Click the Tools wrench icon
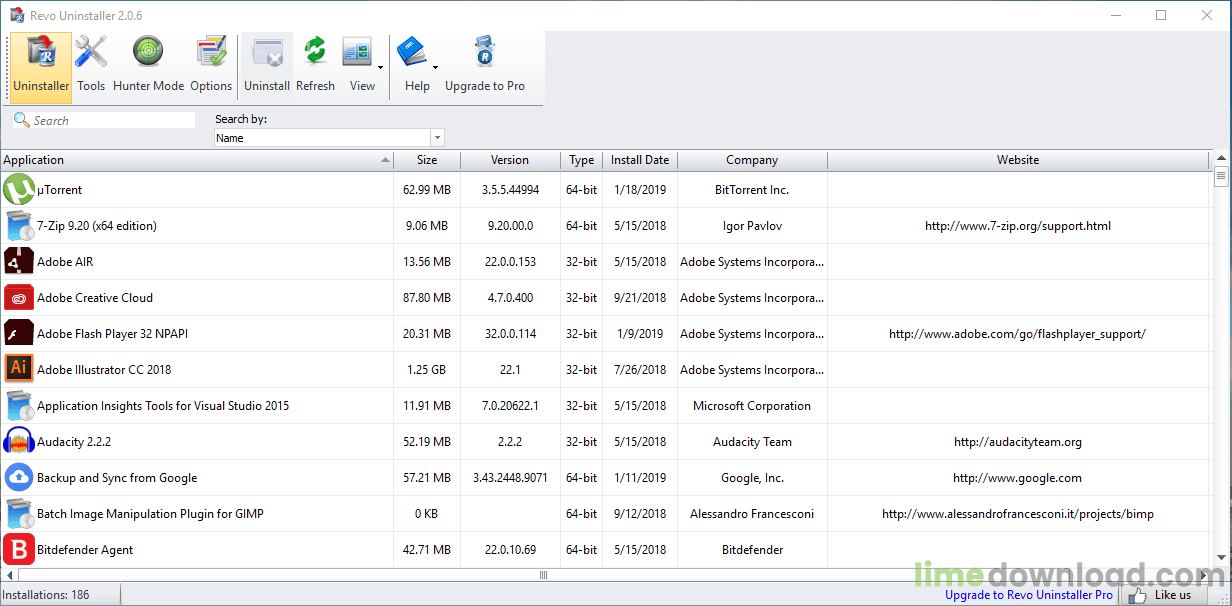 (x=90, y=50)
